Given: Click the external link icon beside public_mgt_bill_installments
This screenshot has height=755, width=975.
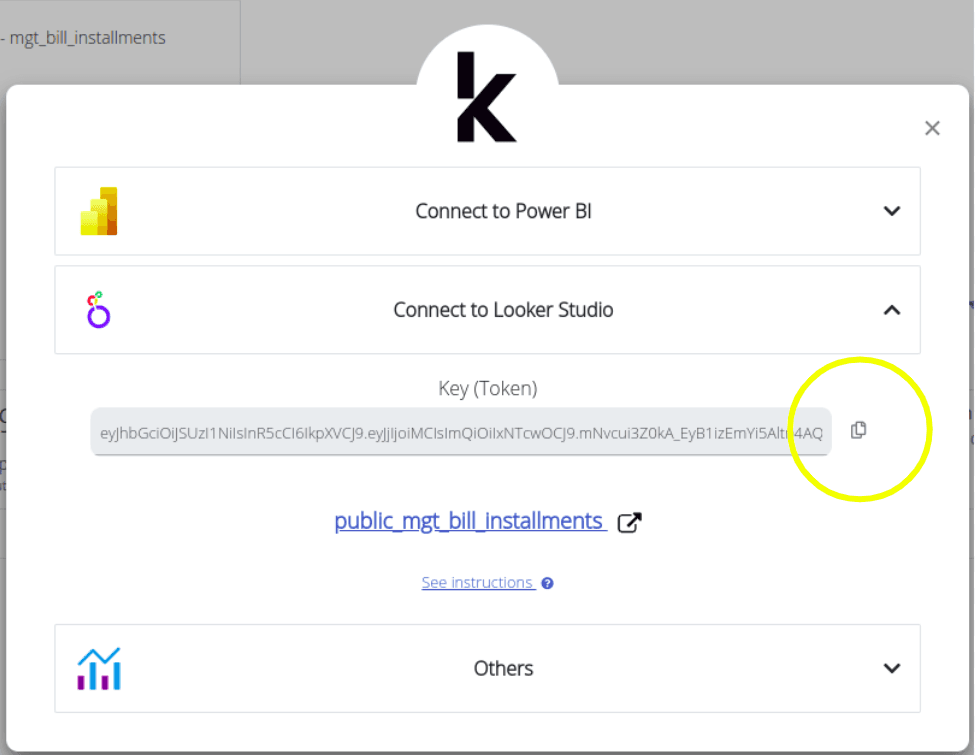Looking at the screenshot, I should click(629, 522).
